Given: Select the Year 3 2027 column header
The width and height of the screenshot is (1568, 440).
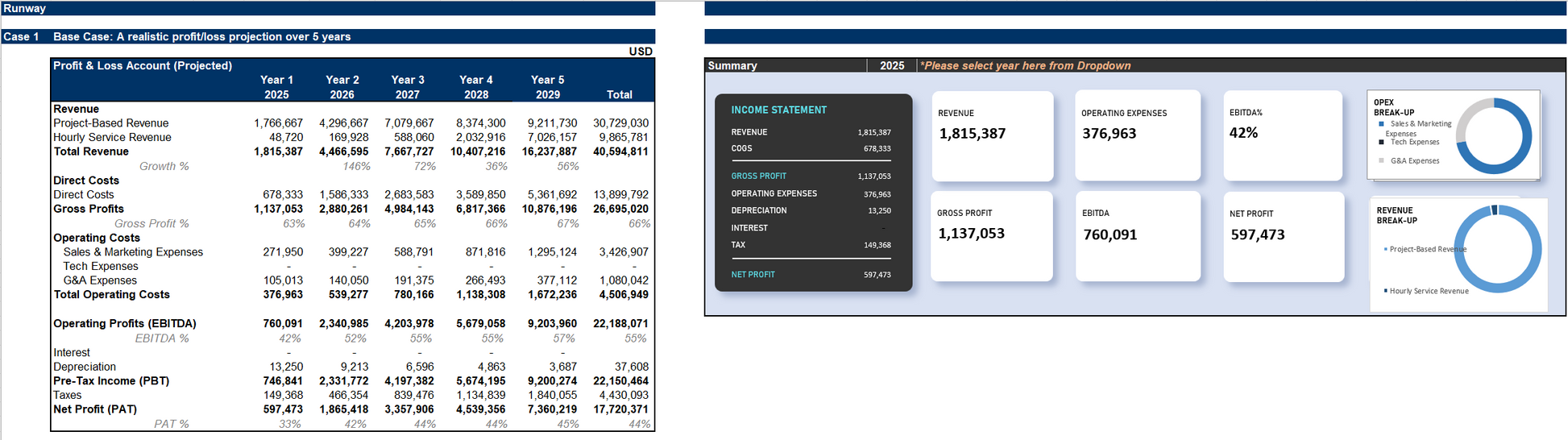Looking at the screenshot, I should [x=408, y=87].
